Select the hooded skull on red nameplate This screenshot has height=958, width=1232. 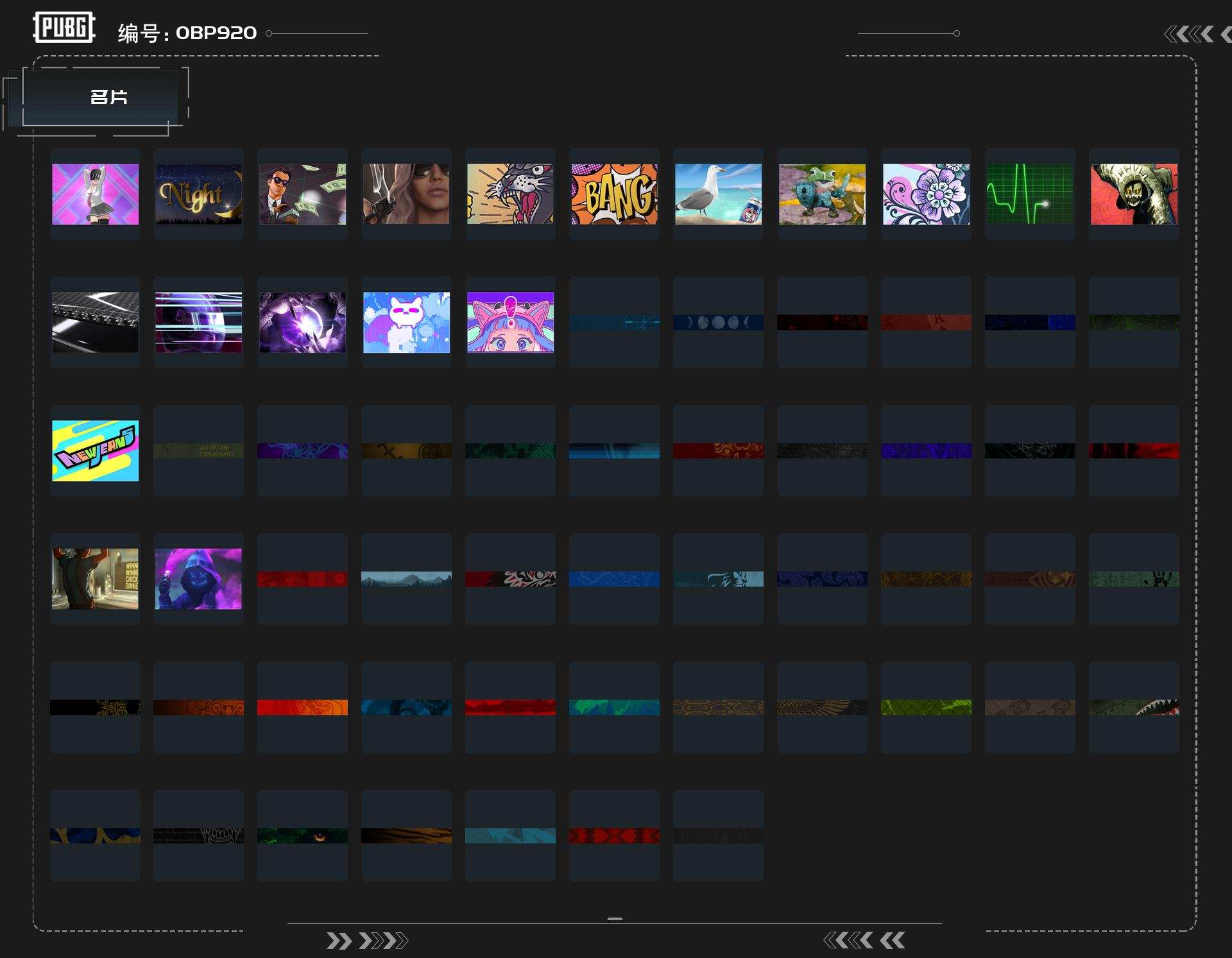tap(1134, 194)
